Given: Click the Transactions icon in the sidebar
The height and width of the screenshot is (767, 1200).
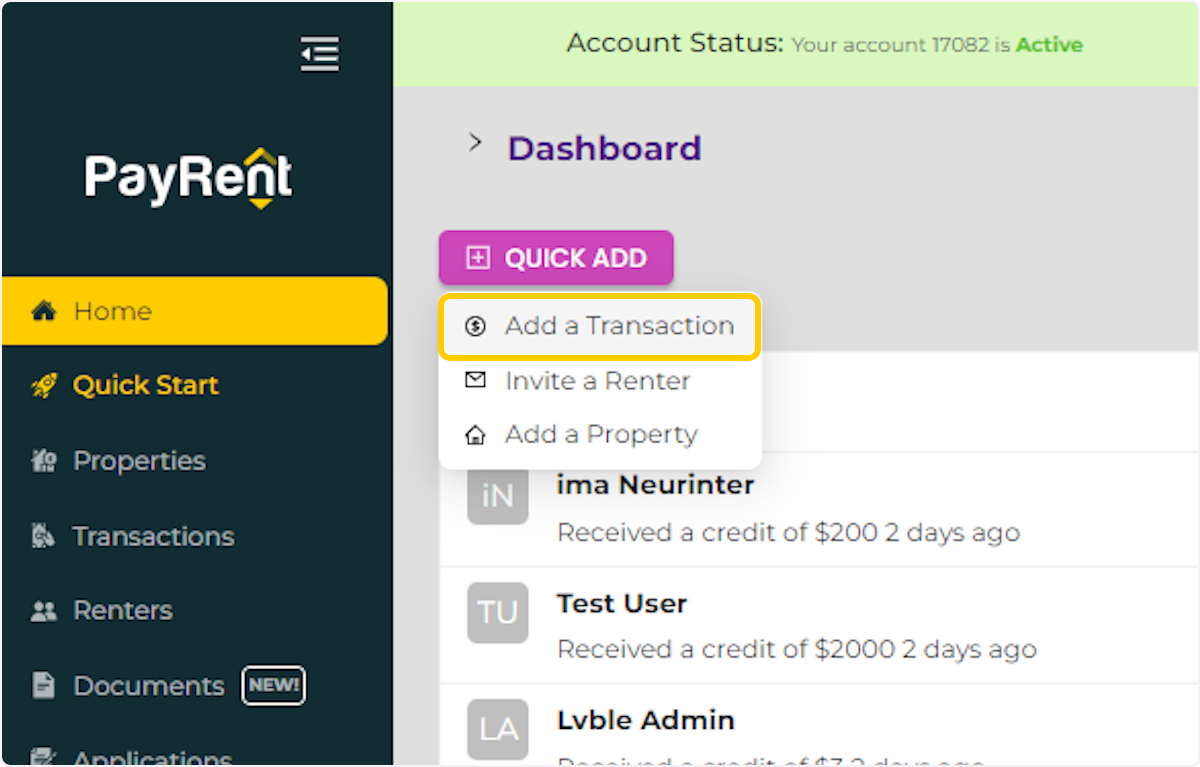Looking at the screenshot, I should coord(45,536).
